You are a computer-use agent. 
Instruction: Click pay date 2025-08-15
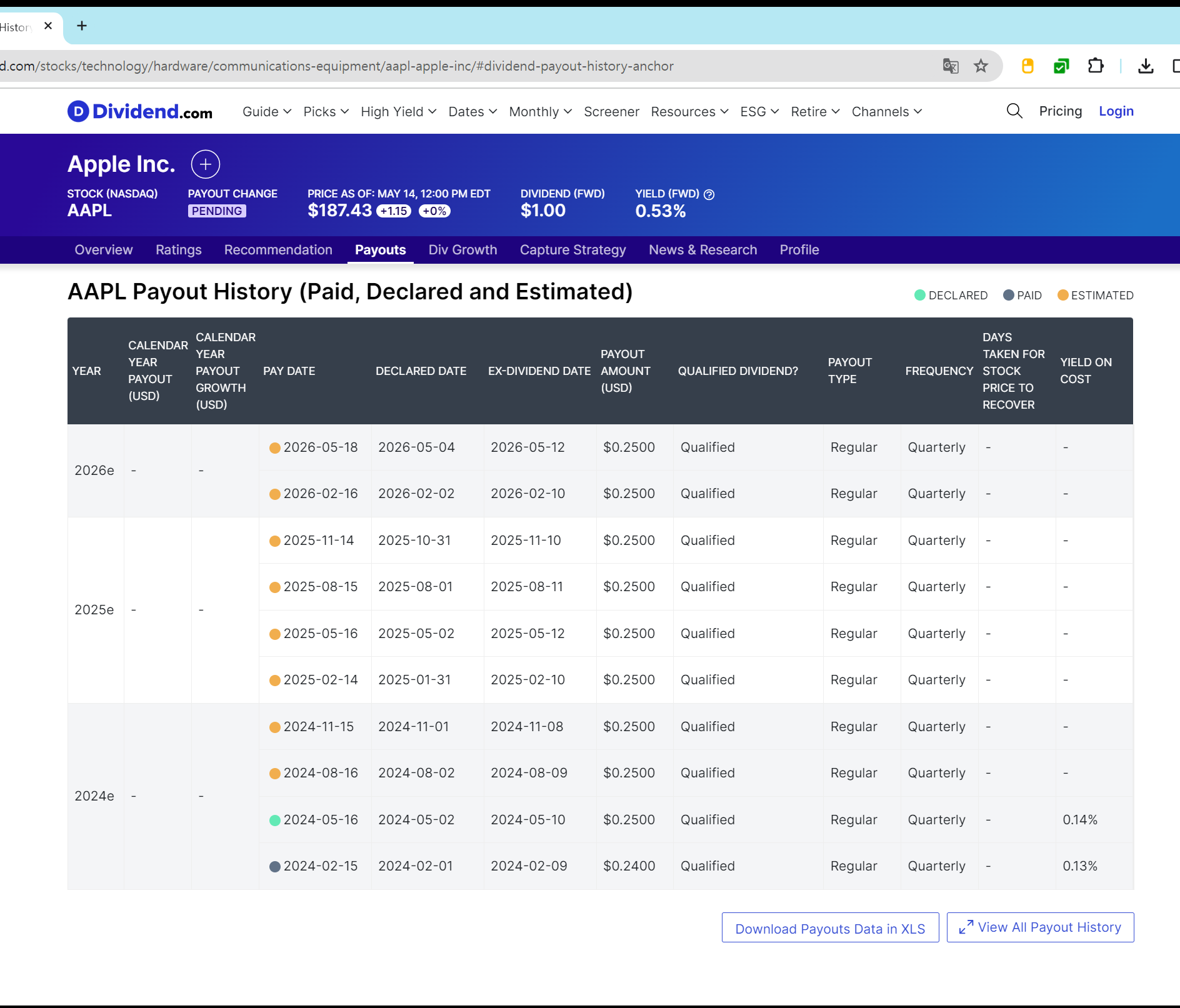321,587
